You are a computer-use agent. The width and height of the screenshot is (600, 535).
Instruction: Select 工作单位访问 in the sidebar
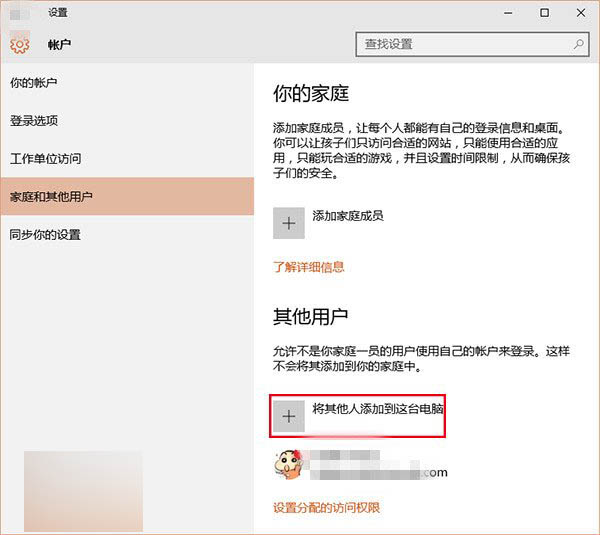pyautogui.click(x=45, y=158)
